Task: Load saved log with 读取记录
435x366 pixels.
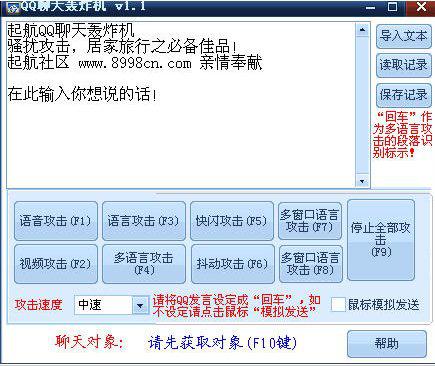Action: (403, 65)
